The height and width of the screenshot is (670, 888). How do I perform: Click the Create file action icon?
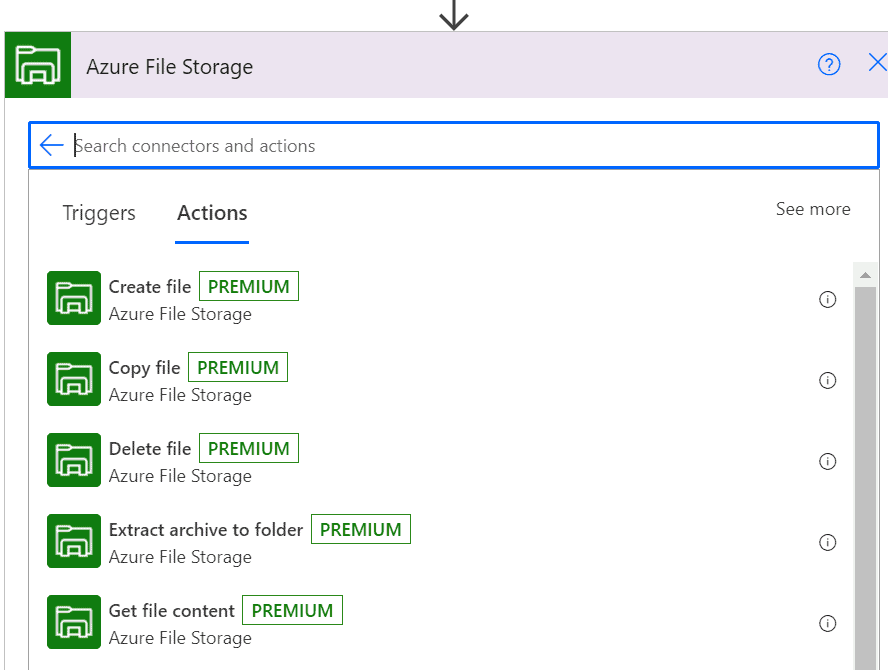point(74,298)
